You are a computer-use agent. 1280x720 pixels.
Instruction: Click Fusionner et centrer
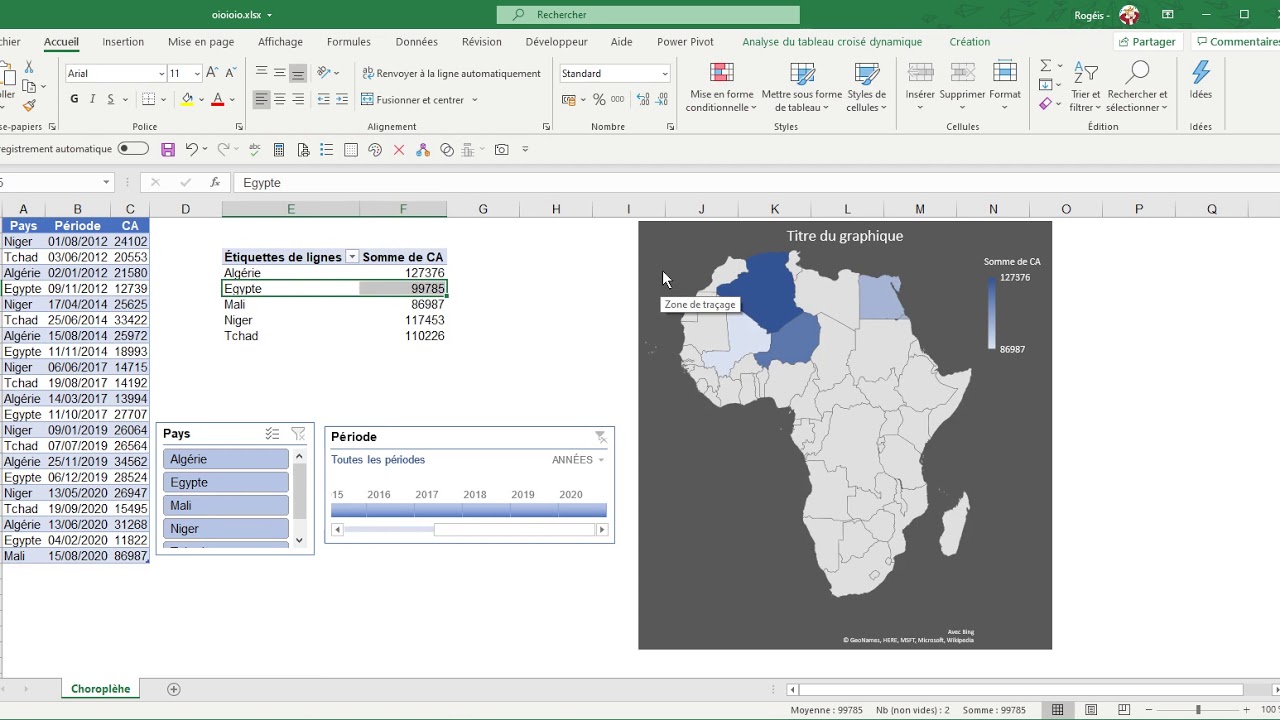(420, 100)
